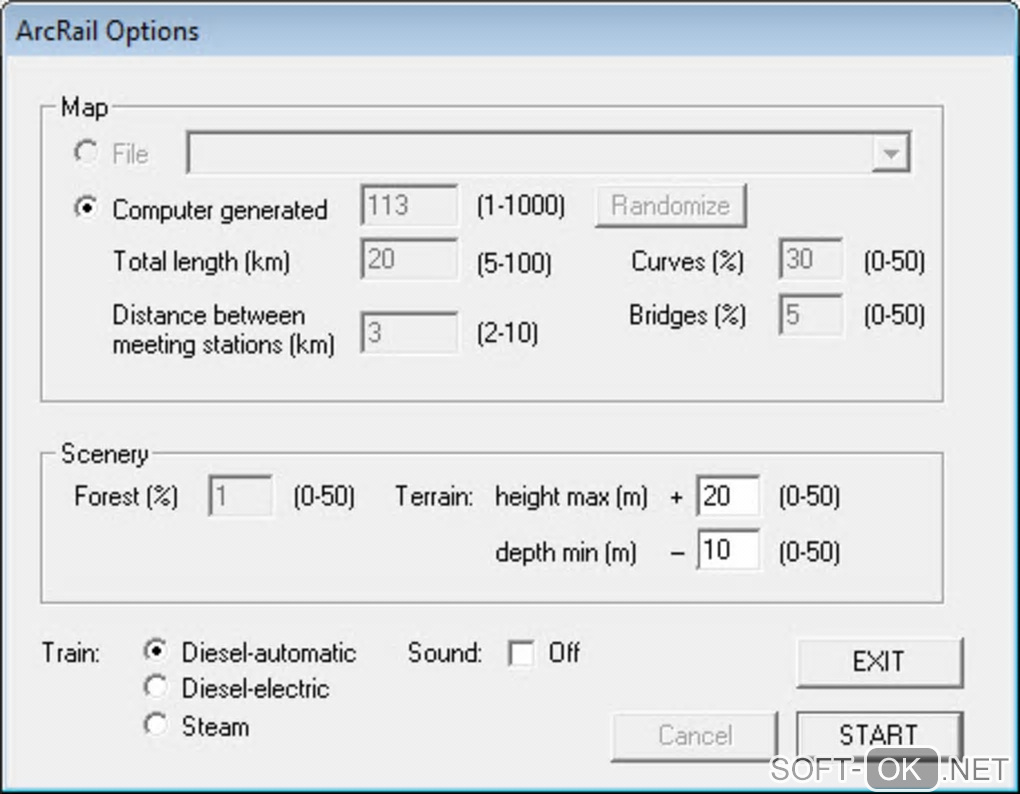The image size is (1020, 794).
Task: Click the height max (m) label
Action: coord(571,497)
